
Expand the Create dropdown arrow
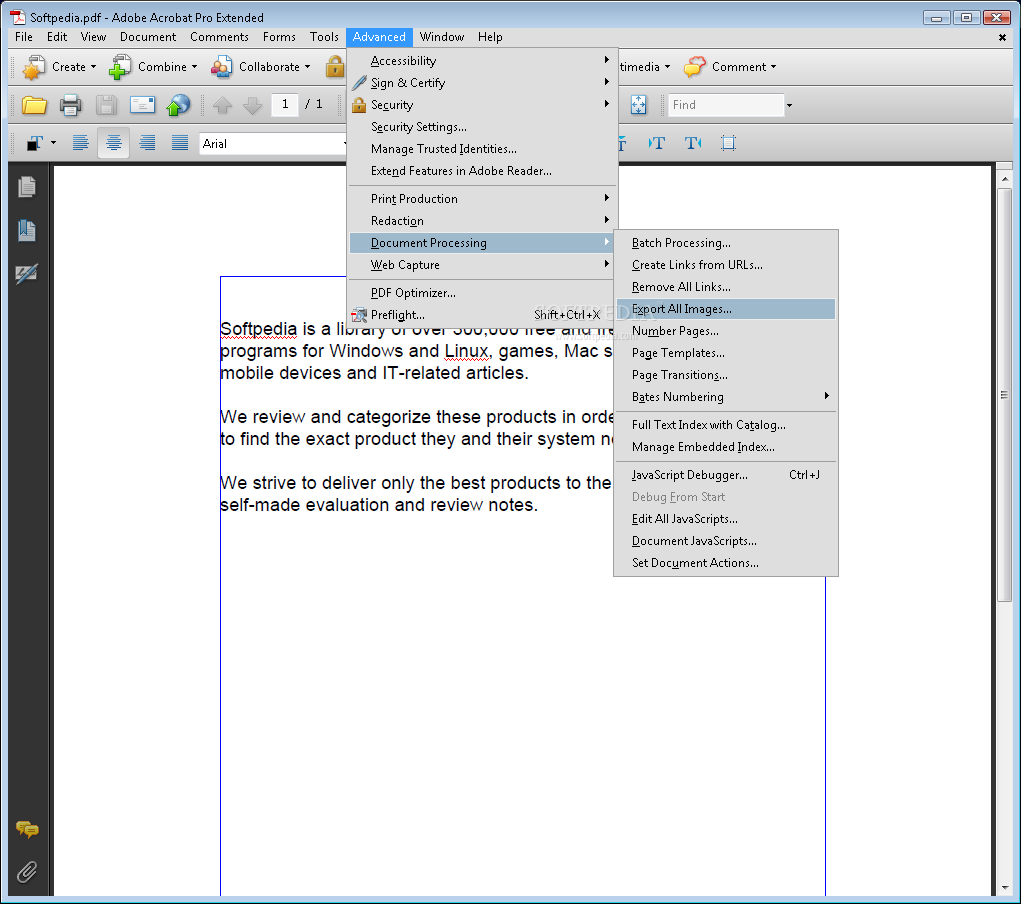93,67
